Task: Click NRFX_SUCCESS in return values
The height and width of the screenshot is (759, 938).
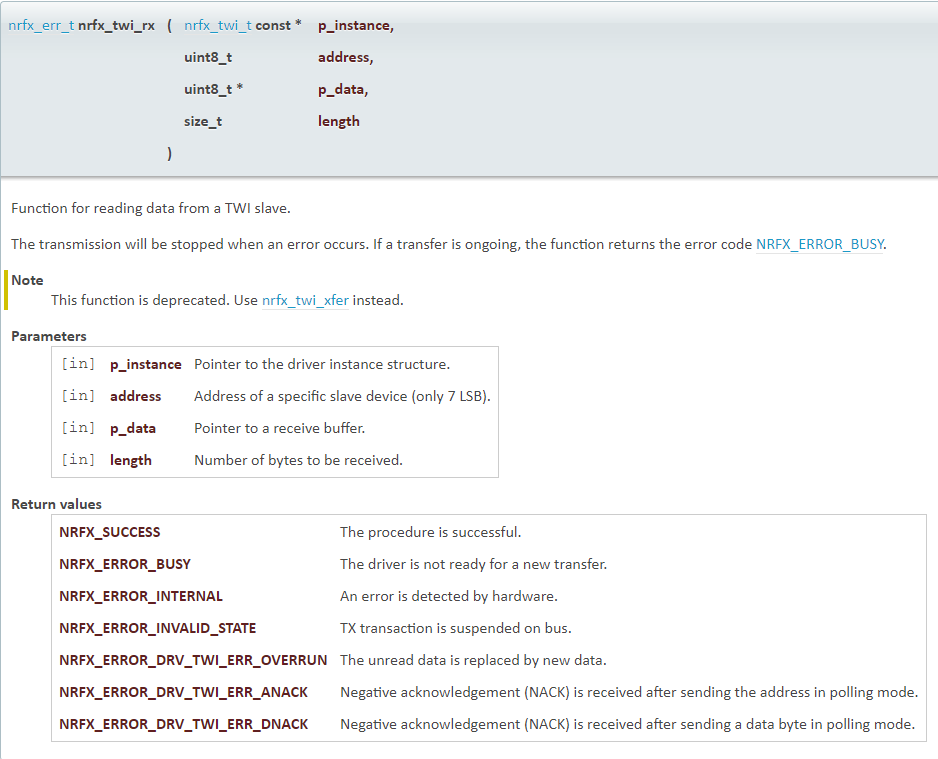Action: pyautogui.click(x=110, y=532)
